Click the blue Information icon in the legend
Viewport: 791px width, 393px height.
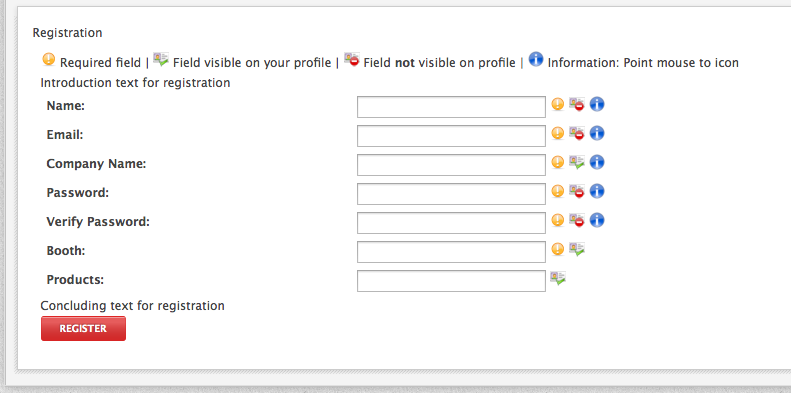coord(536,60)
